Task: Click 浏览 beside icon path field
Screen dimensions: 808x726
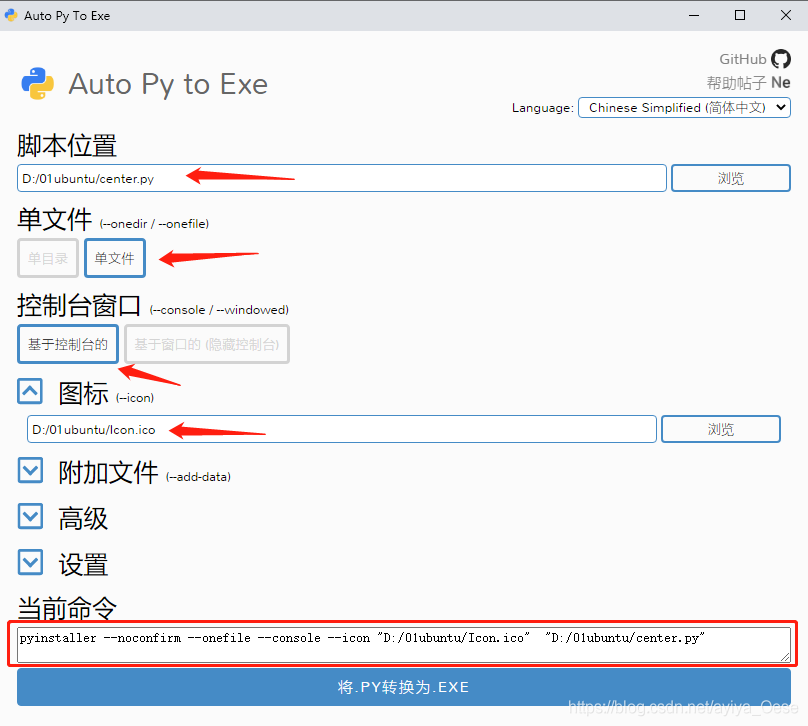Action: 720,429
